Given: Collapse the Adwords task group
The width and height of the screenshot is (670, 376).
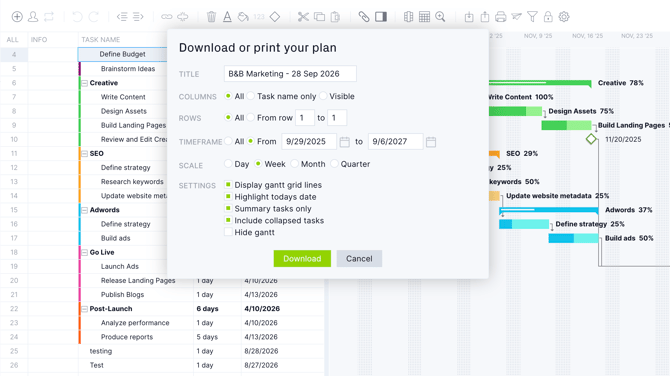Looking at the screenshot, I should [x=85, y=210].
